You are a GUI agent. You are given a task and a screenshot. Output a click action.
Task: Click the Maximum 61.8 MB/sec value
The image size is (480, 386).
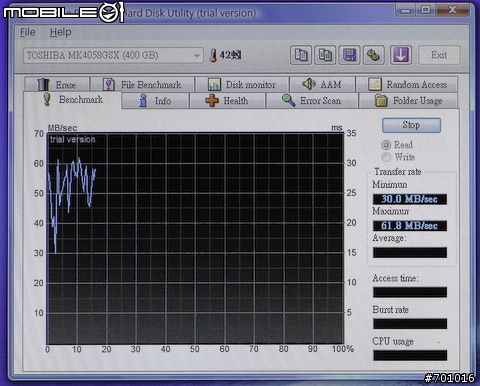[x=410, y=226]
